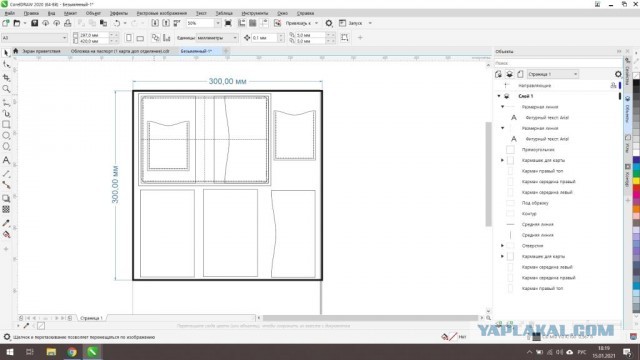Select the Crop tool

6,77
